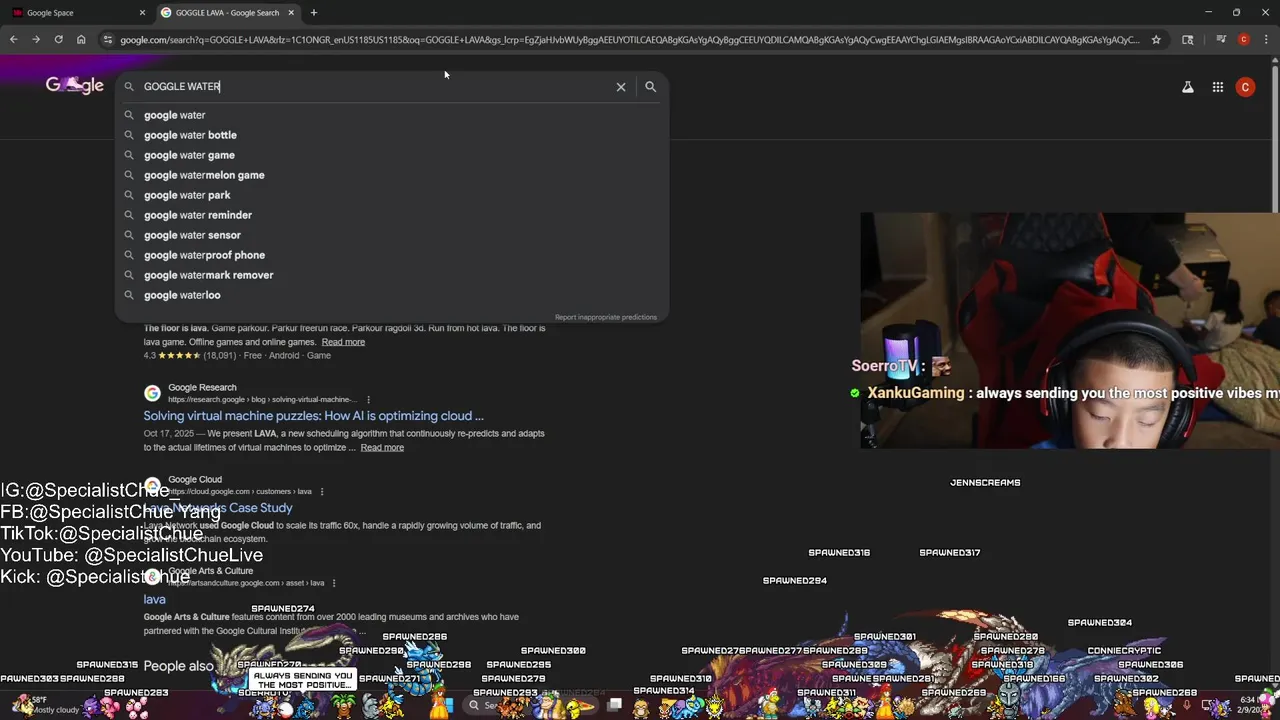Click the magnifier search button
Image resolution: width=1280 pixels, height=720 pixels.
point(650,87)
